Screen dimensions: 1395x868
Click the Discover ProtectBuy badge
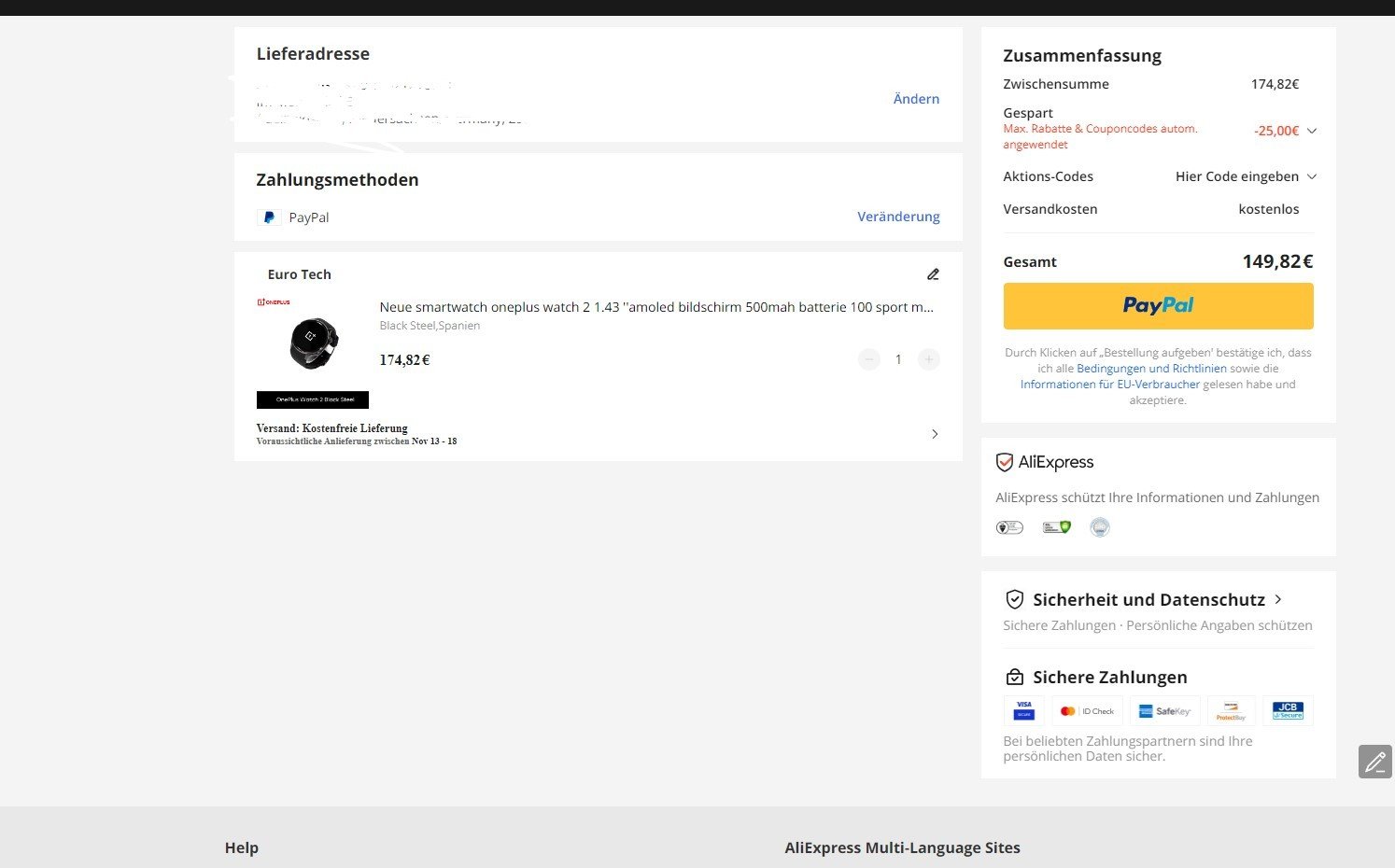tap(1231, 710)
